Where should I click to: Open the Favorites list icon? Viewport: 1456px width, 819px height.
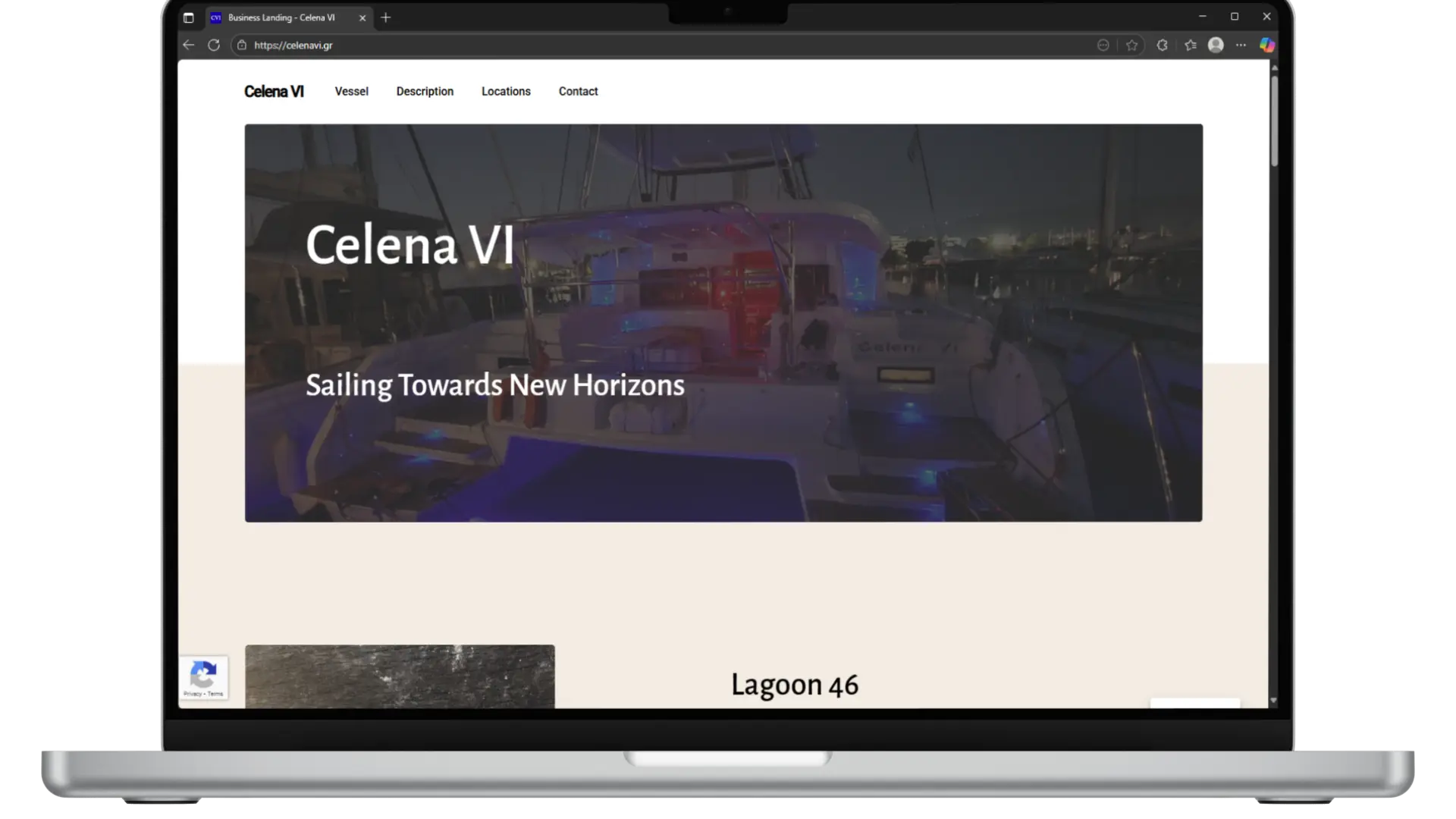click(x=1191, y=45)
